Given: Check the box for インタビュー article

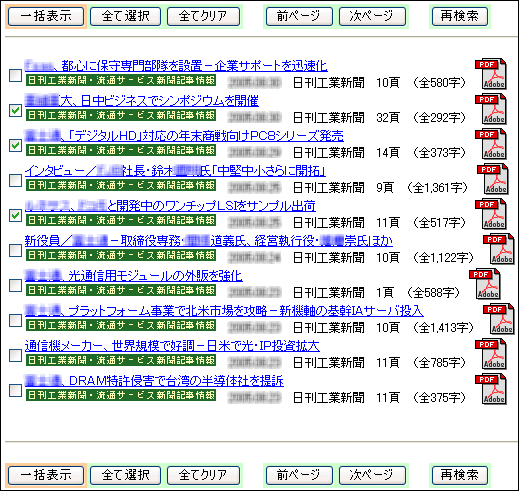Looking at the screenshot, I should (x=15, y=180).
